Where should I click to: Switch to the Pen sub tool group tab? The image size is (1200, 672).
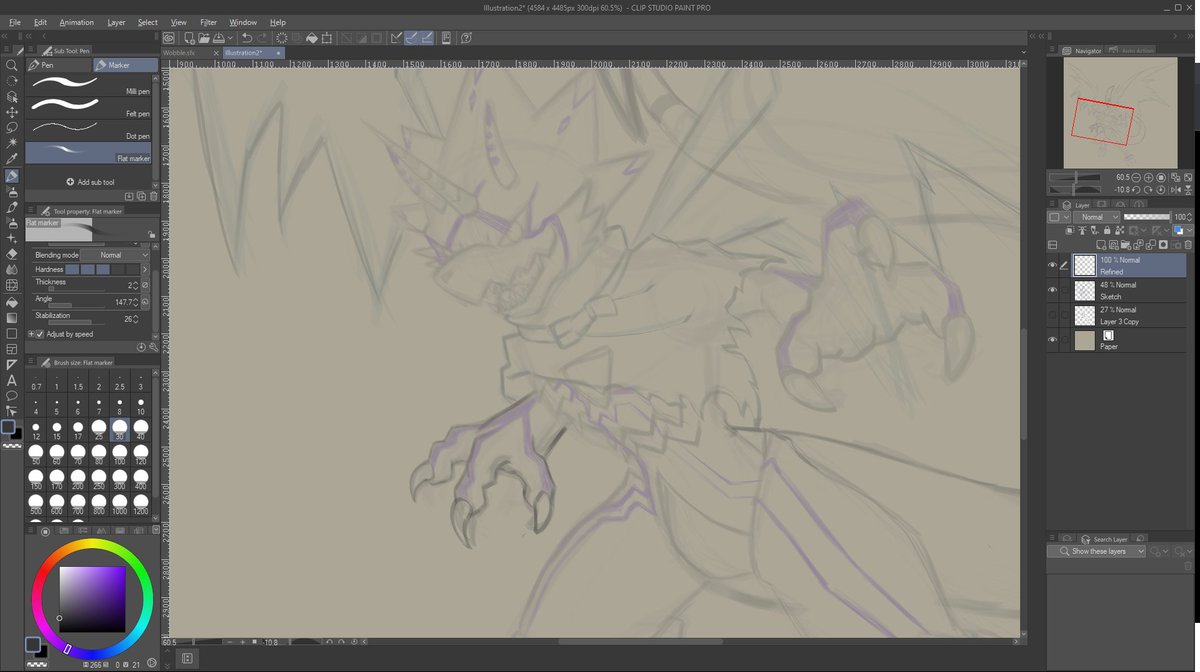click(x=58, y=65)
